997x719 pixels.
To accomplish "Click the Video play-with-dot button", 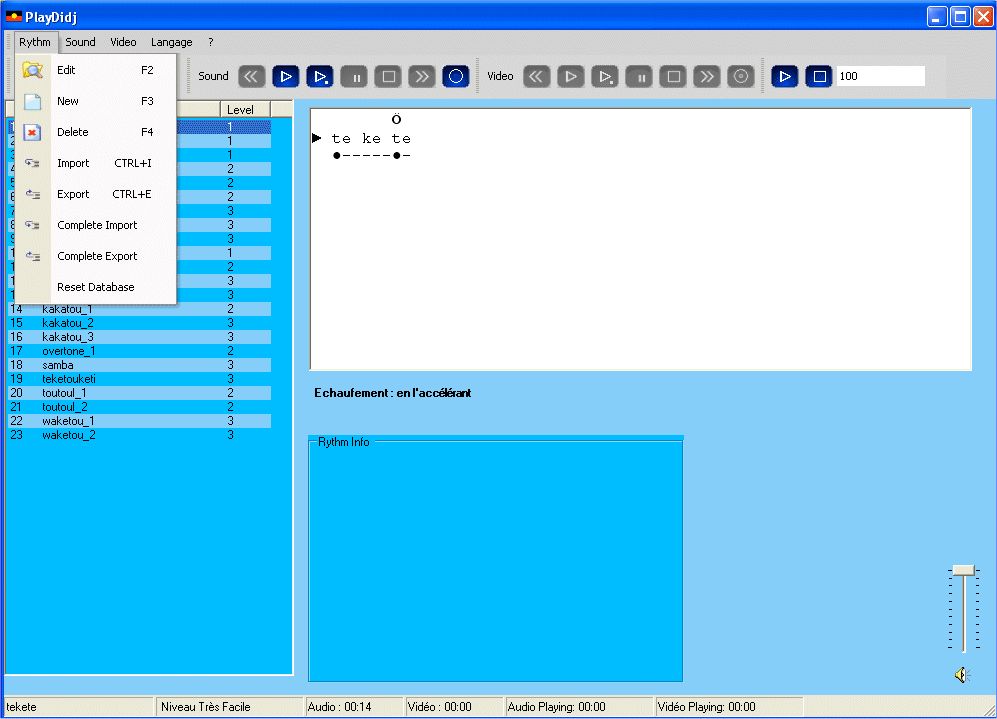I will (605, 77).
